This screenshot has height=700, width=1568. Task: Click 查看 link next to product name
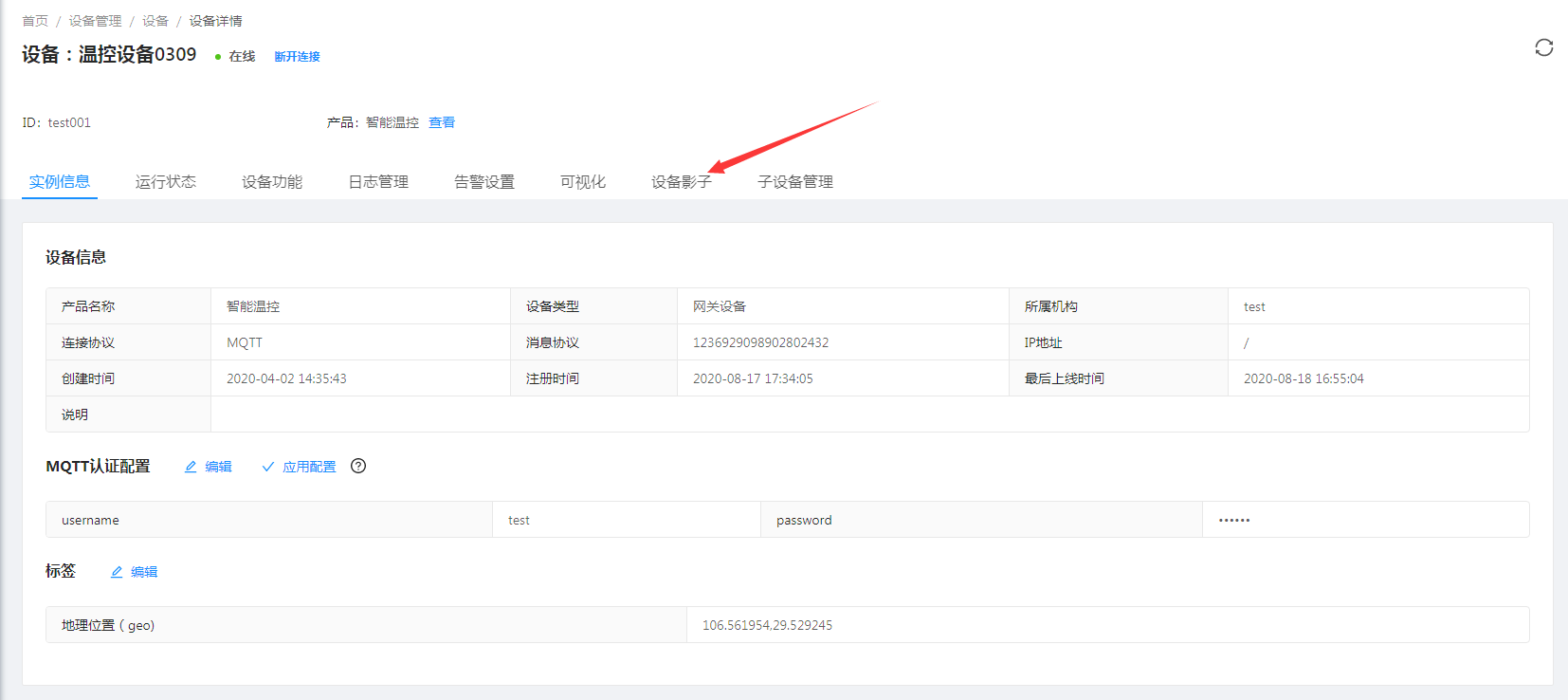click(x=442, y=122)
